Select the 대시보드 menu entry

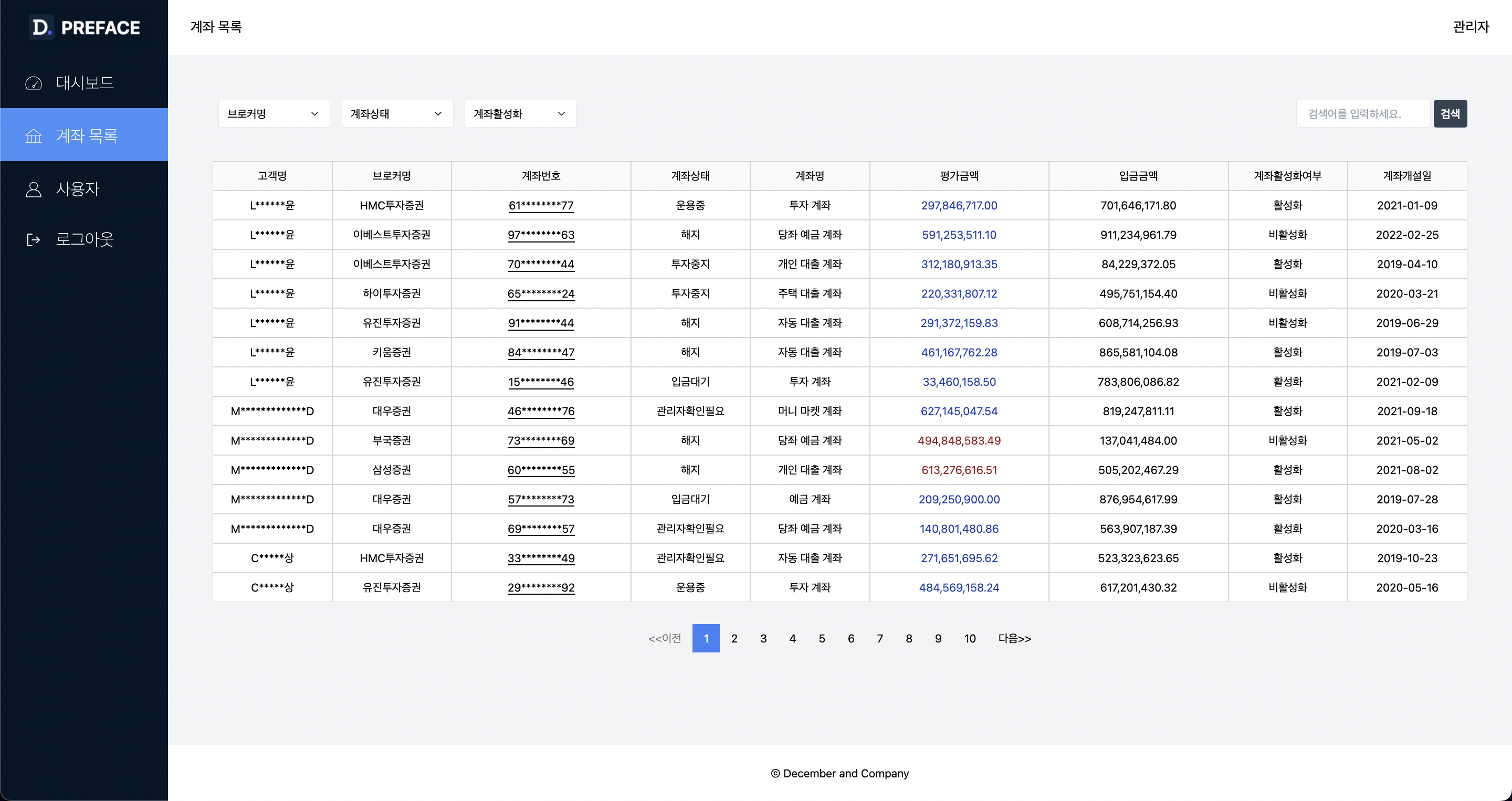pyautogui.click(x=85, y=83)
